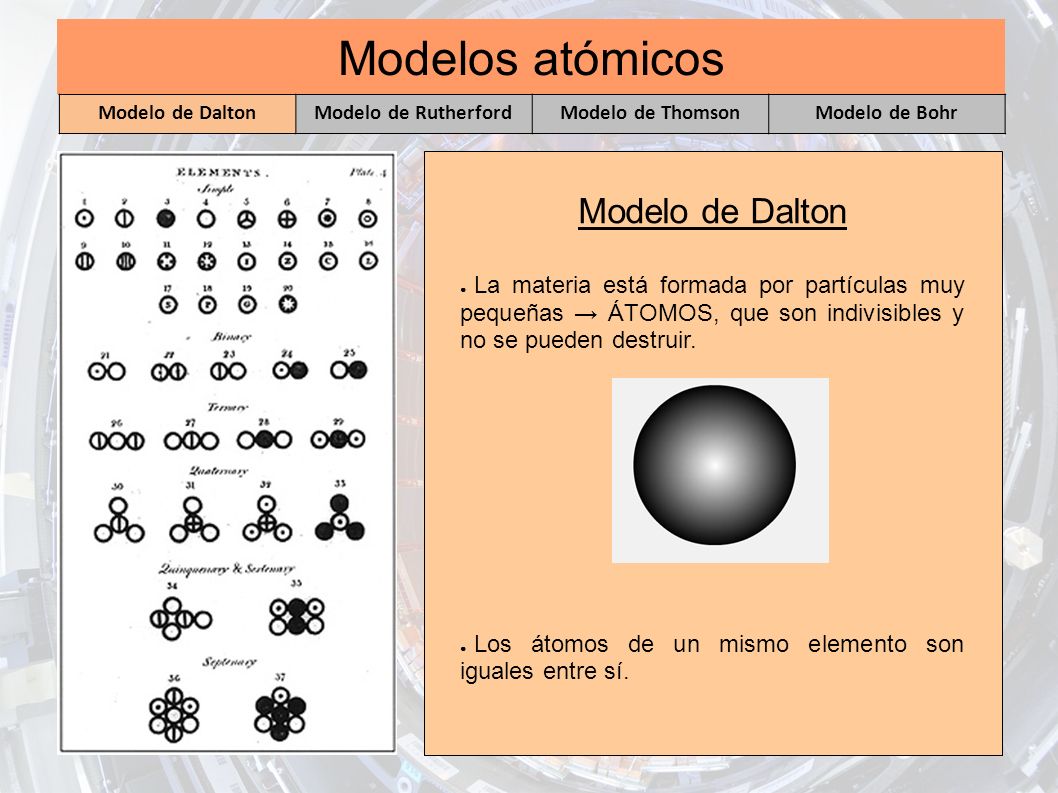
Task: Click ternary compound symbol number 28
Action: 264,440
